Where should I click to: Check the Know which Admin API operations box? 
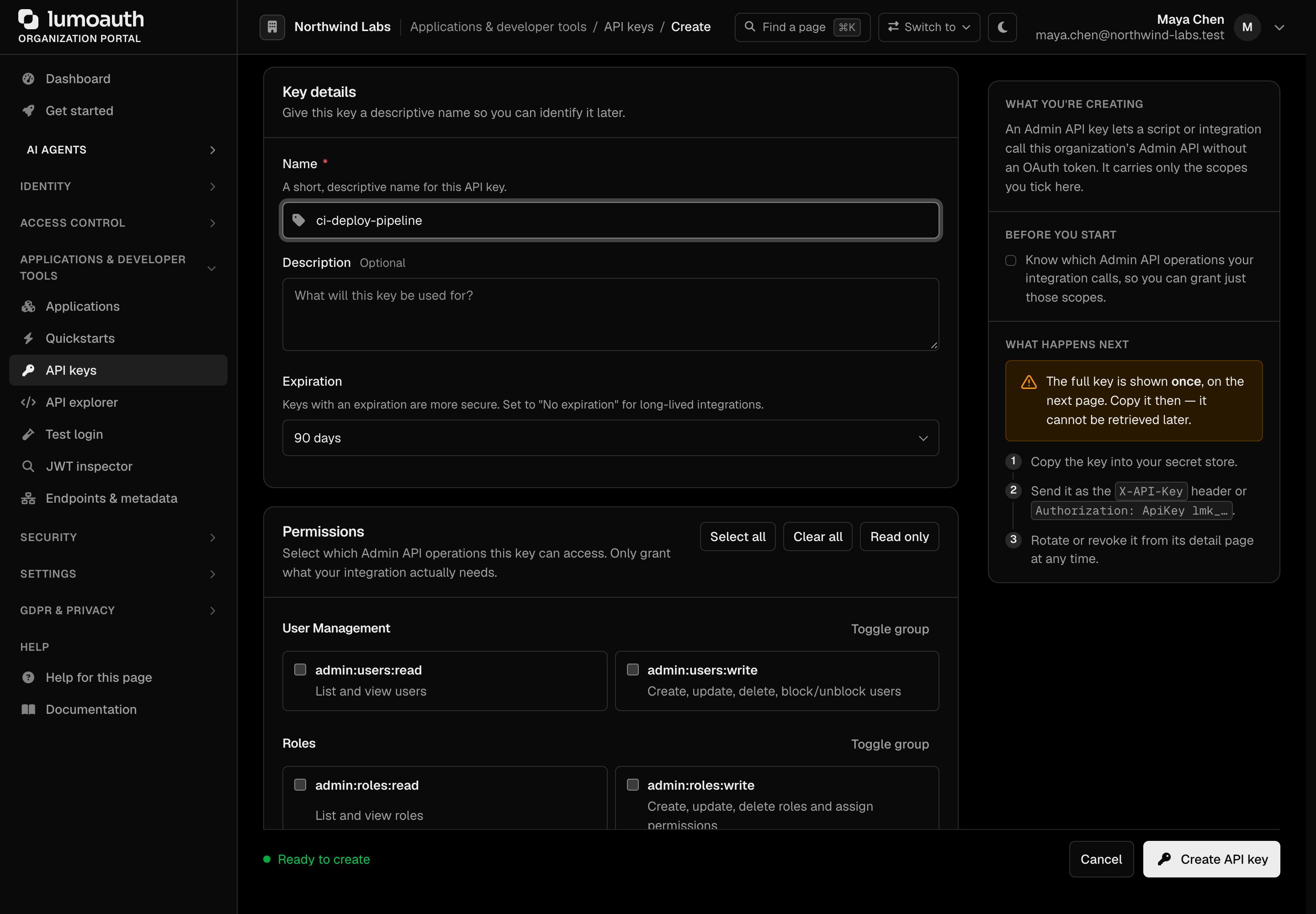1011,260
